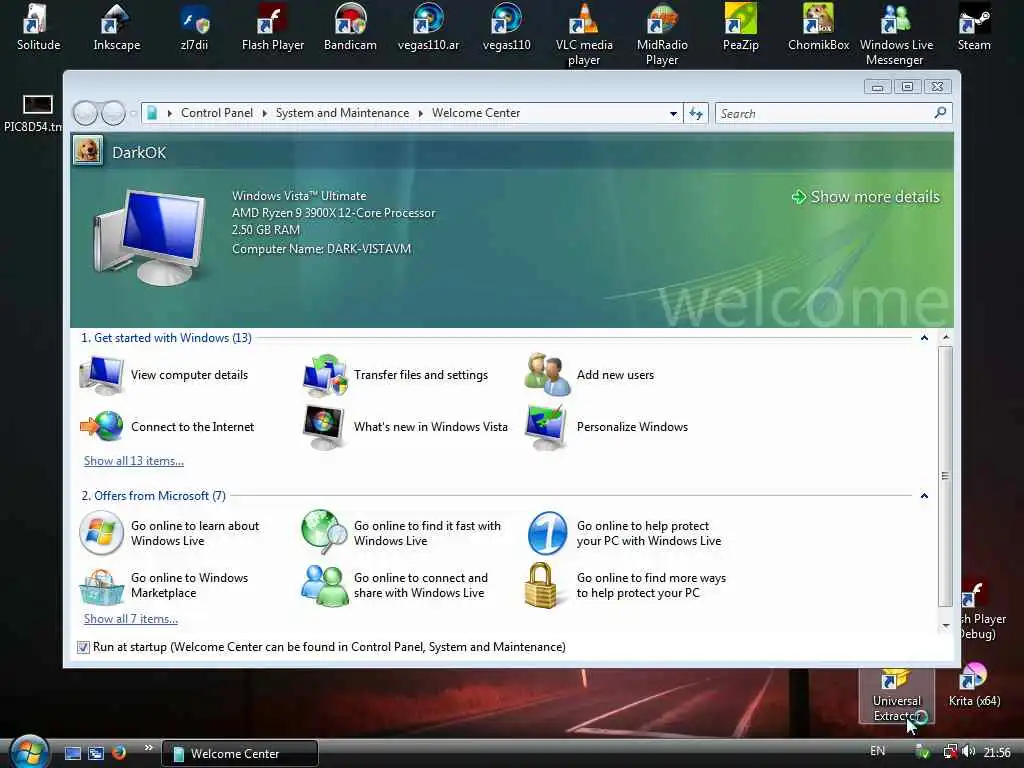Open Transfer files and settings icon
The image size is (1024, 768).
(x=325, y=375)
